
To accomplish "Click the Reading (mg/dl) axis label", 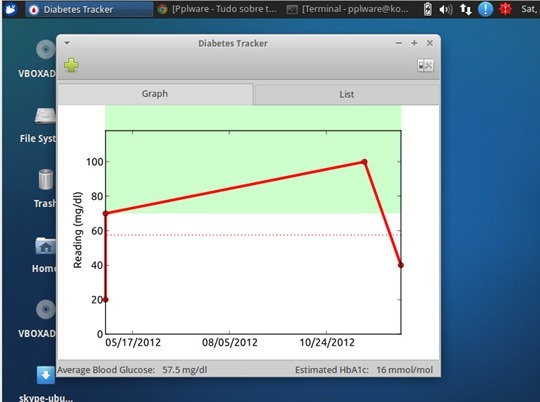I will click(x=78, y=230).
